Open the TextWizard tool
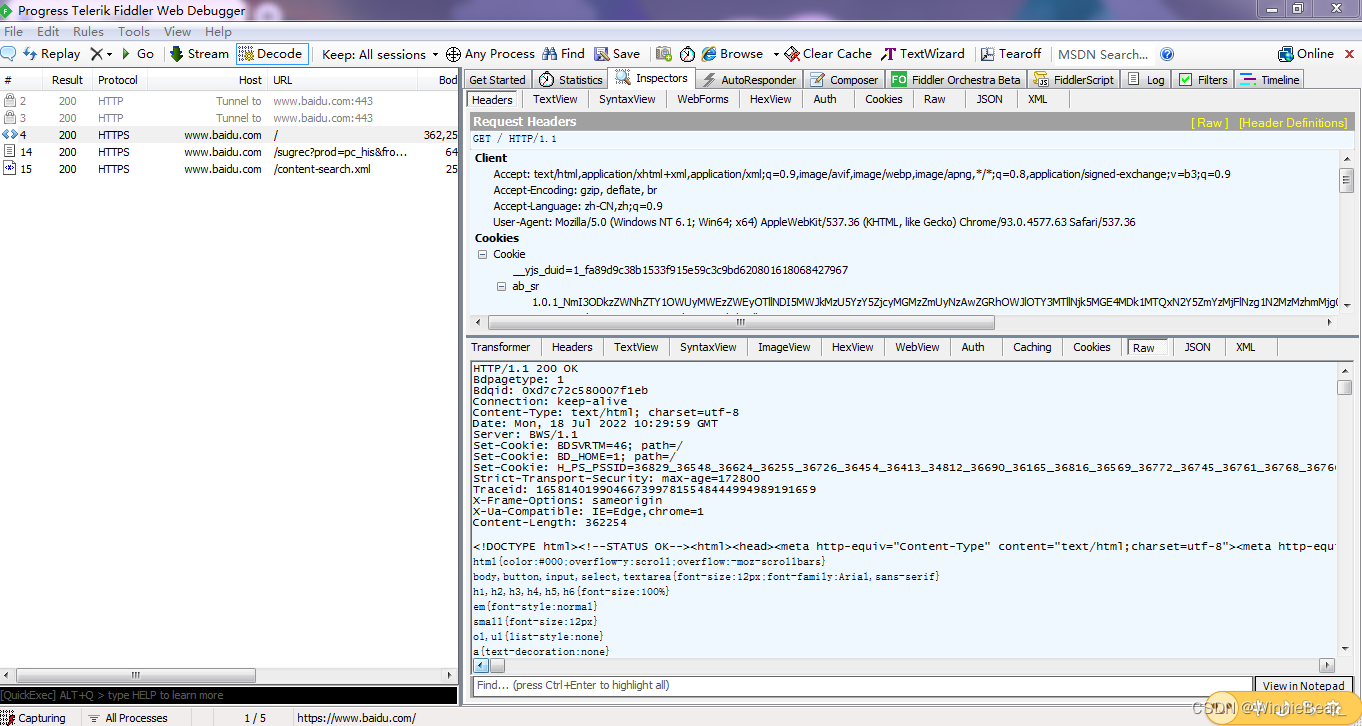The width and height of the screenshot is (1362, 726). 922,54
